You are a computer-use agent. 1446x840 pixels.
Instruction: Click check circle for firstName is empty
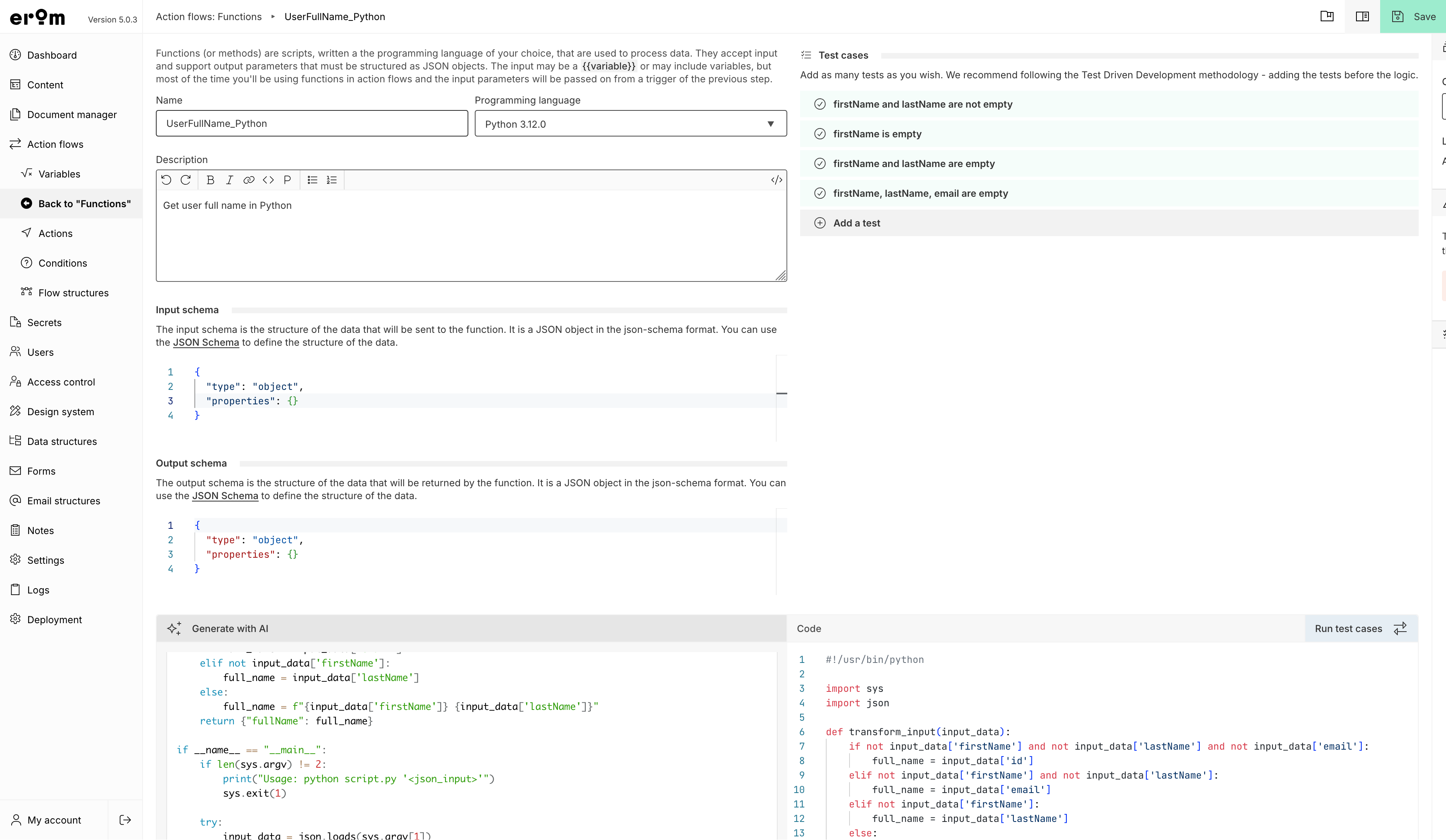pyautogui.click(x=820, y=134)
